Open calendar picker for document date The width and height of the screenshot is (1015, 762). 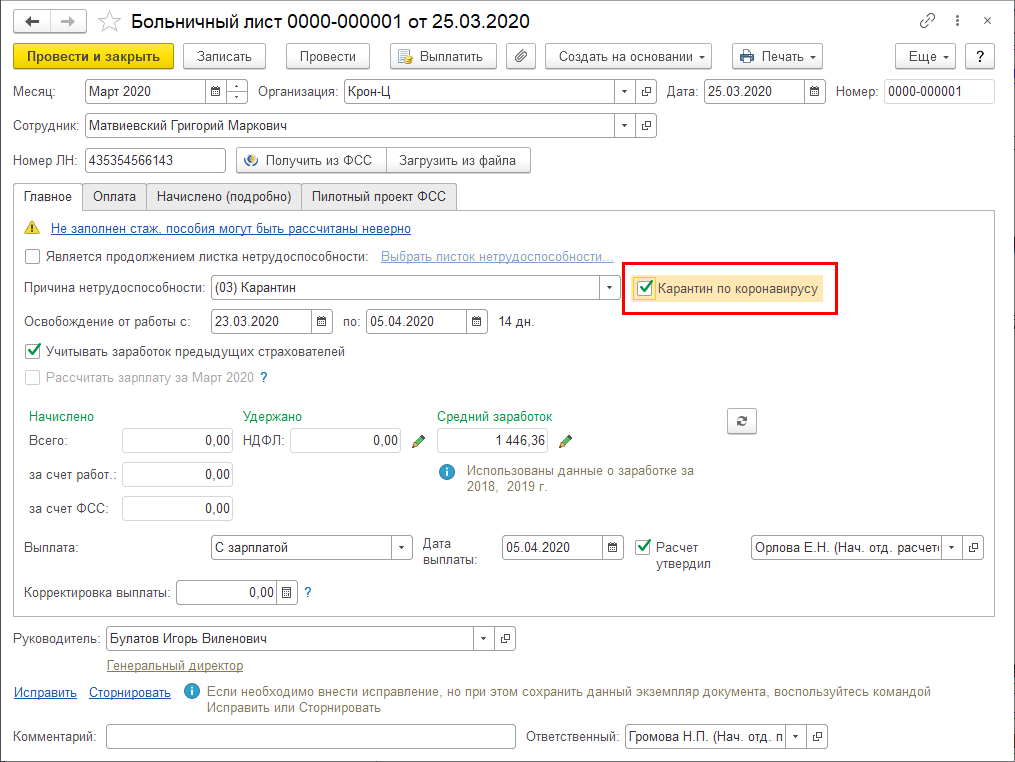pos(816,92)
